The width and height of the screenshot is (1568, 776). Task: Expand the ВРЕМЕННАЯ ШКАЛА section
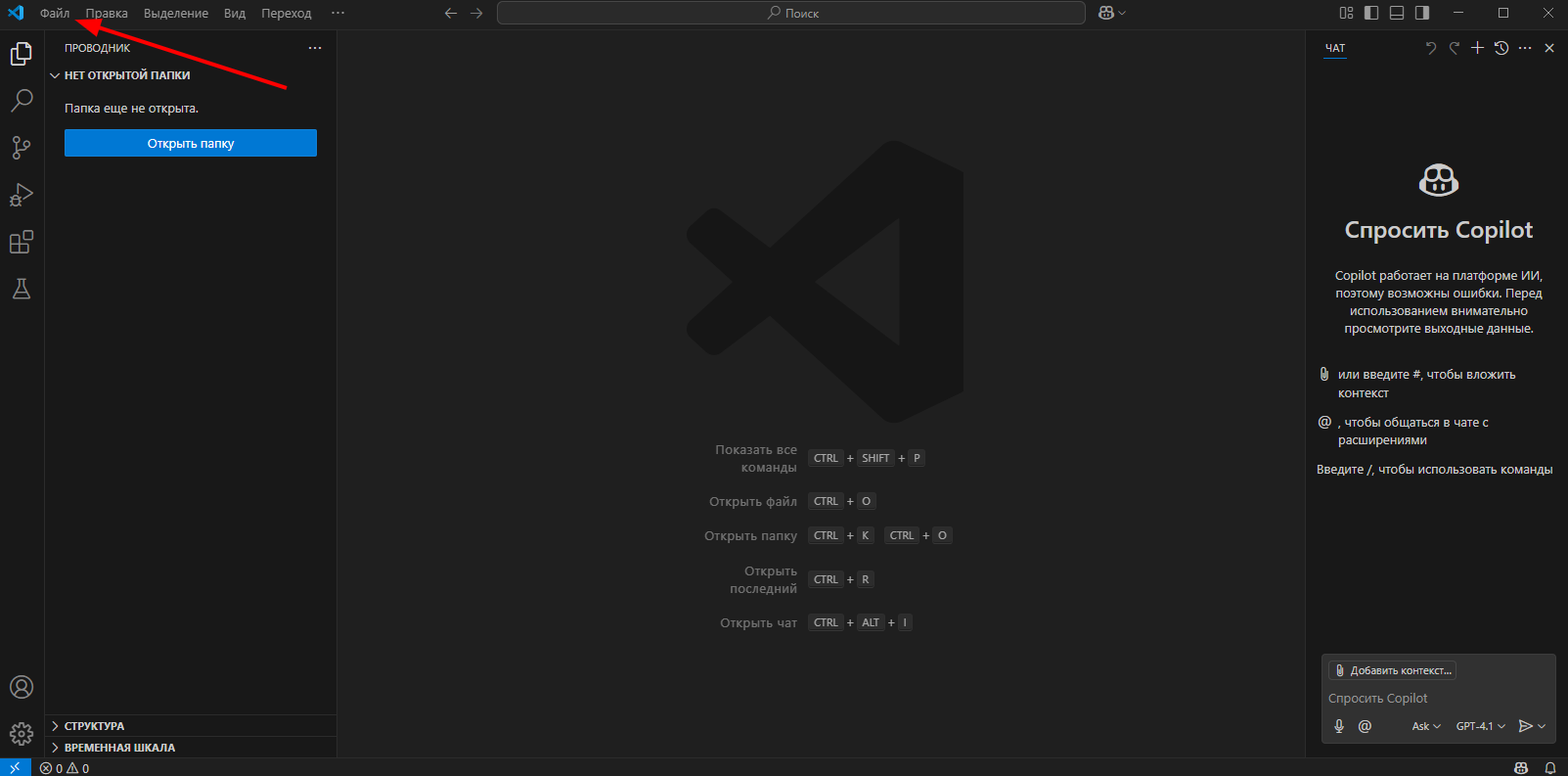pos(119,748)
